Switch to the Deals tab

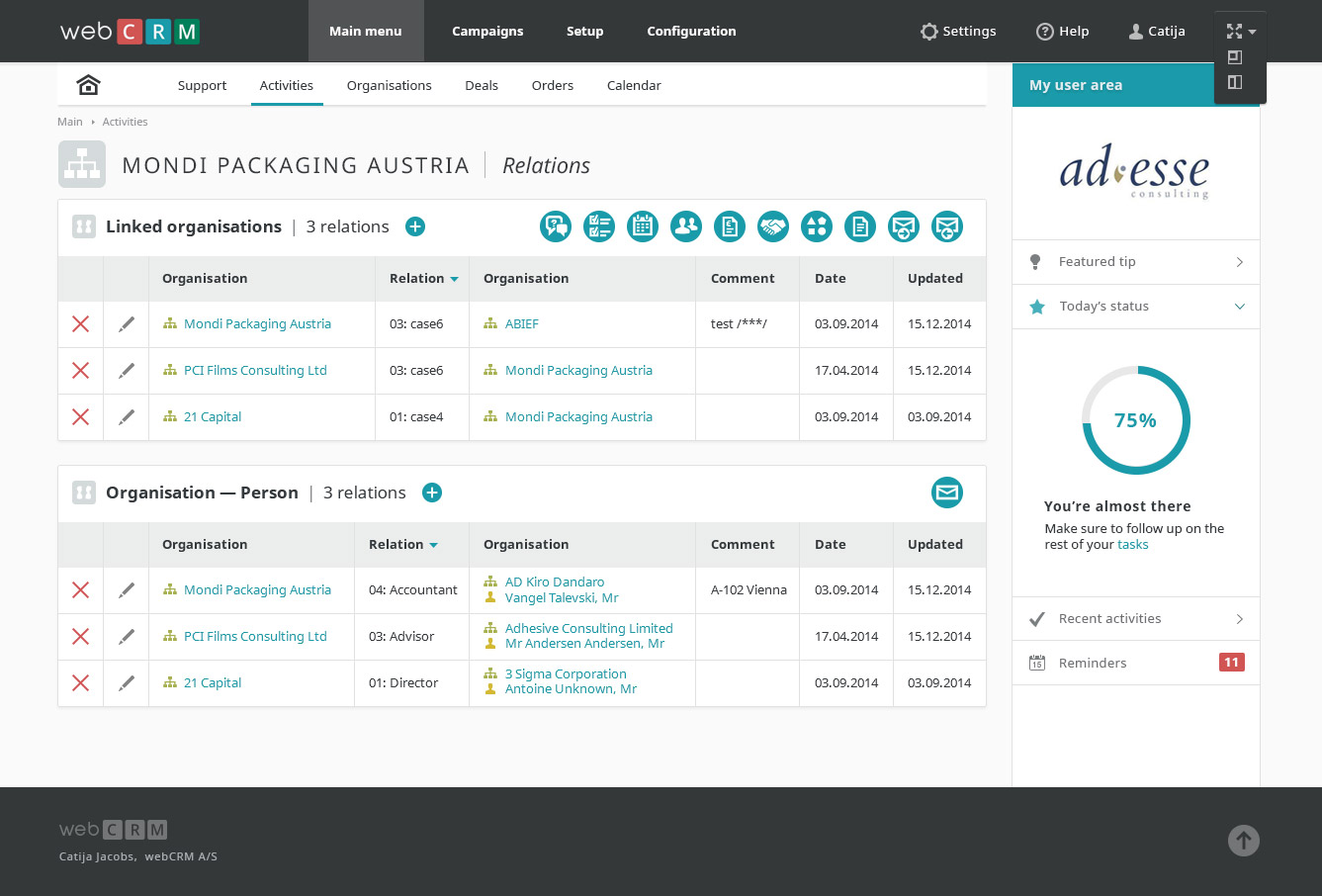coord(482,85)
